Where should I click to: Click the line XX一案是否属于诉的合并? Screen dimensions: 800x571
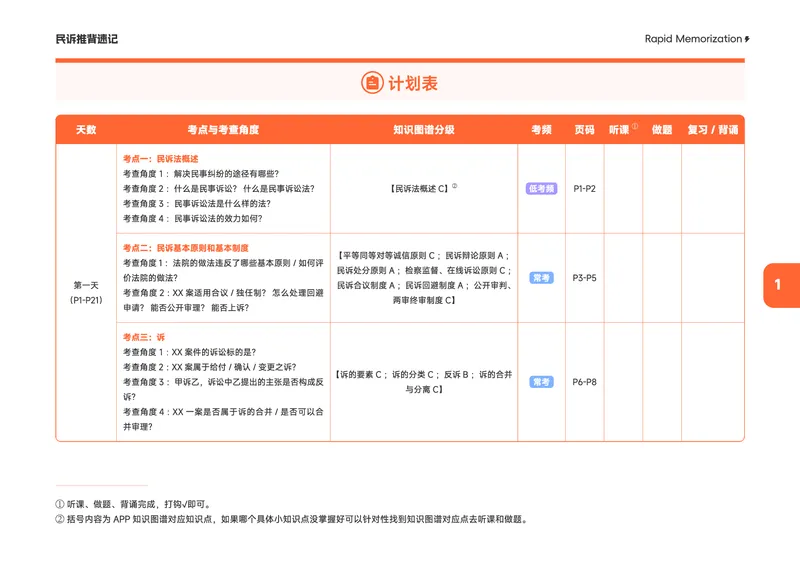point(223,411)
